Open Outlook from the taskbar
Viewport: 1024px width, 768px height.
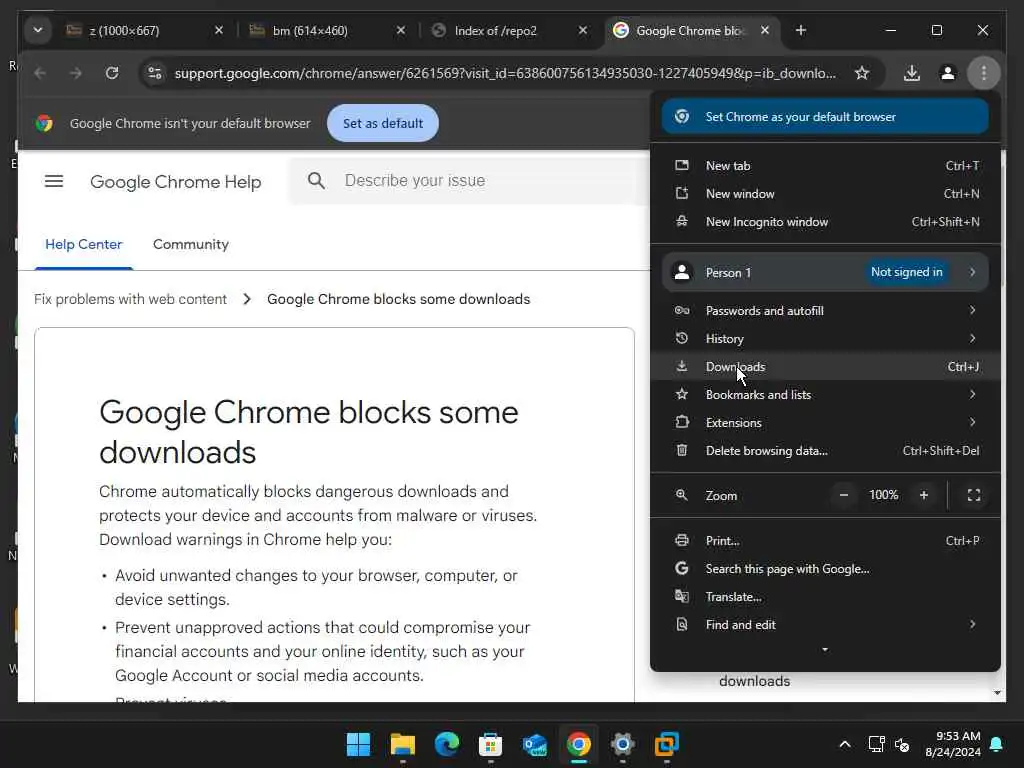(x=535, y=744)
